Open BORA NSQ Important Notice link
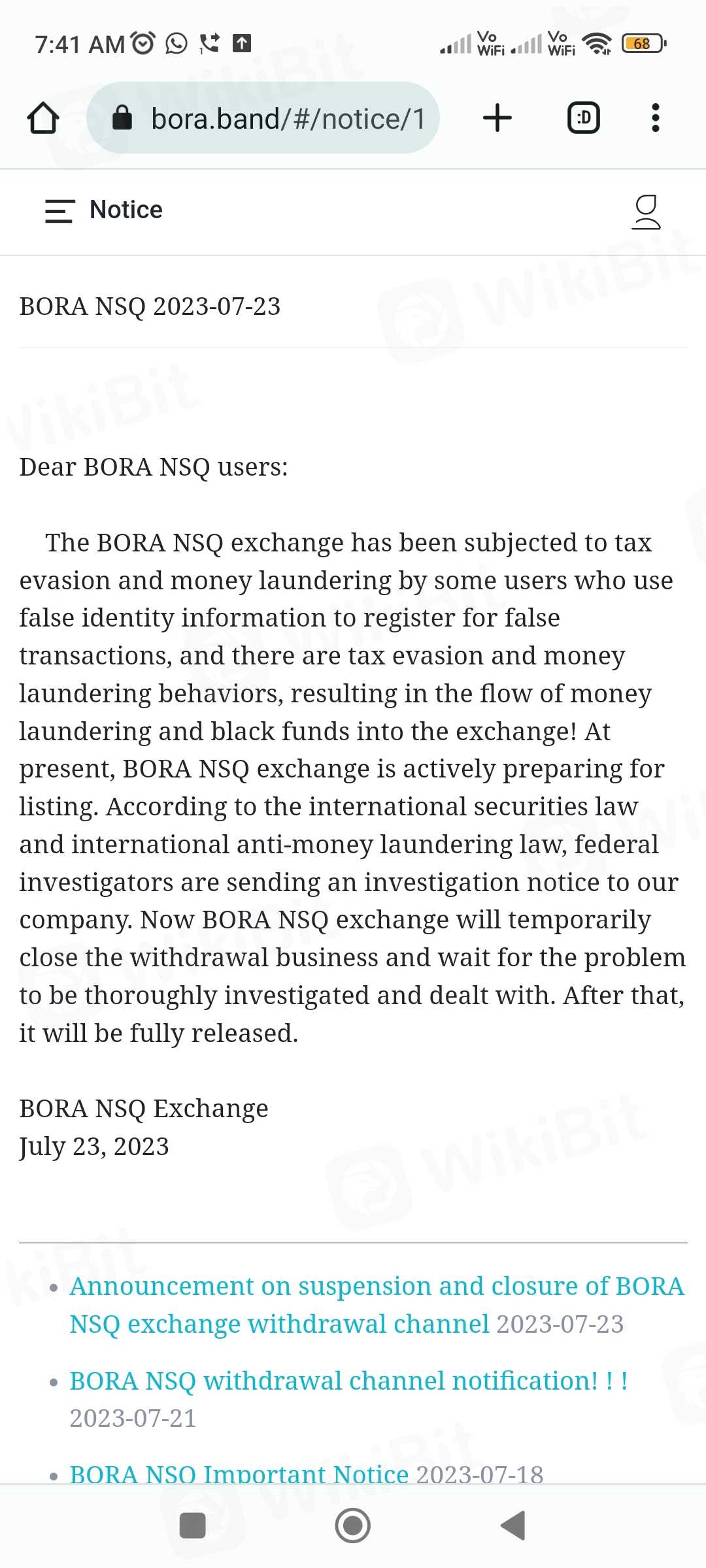The width and height of the screenshot is (706, 1568). (239, 1473)
